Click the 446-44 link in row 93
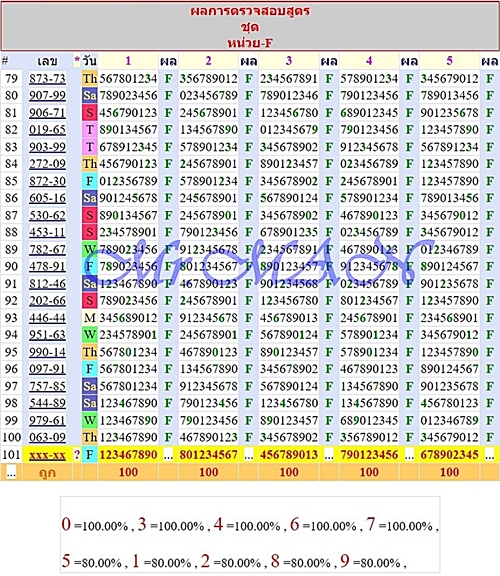 coord(47,318)
